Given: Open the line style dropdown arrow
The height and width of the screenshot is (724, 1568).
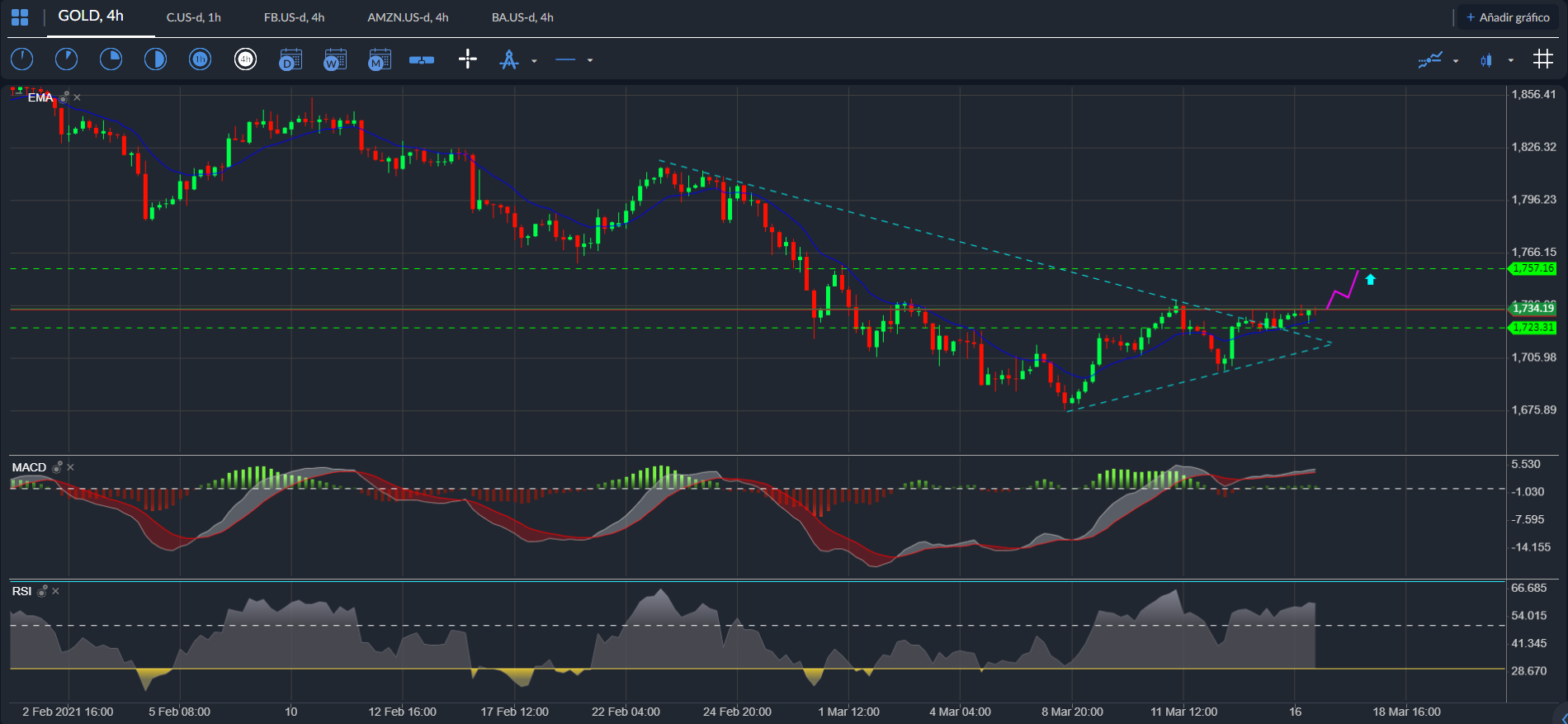Looking at the screenshot, I should point(589,61).
